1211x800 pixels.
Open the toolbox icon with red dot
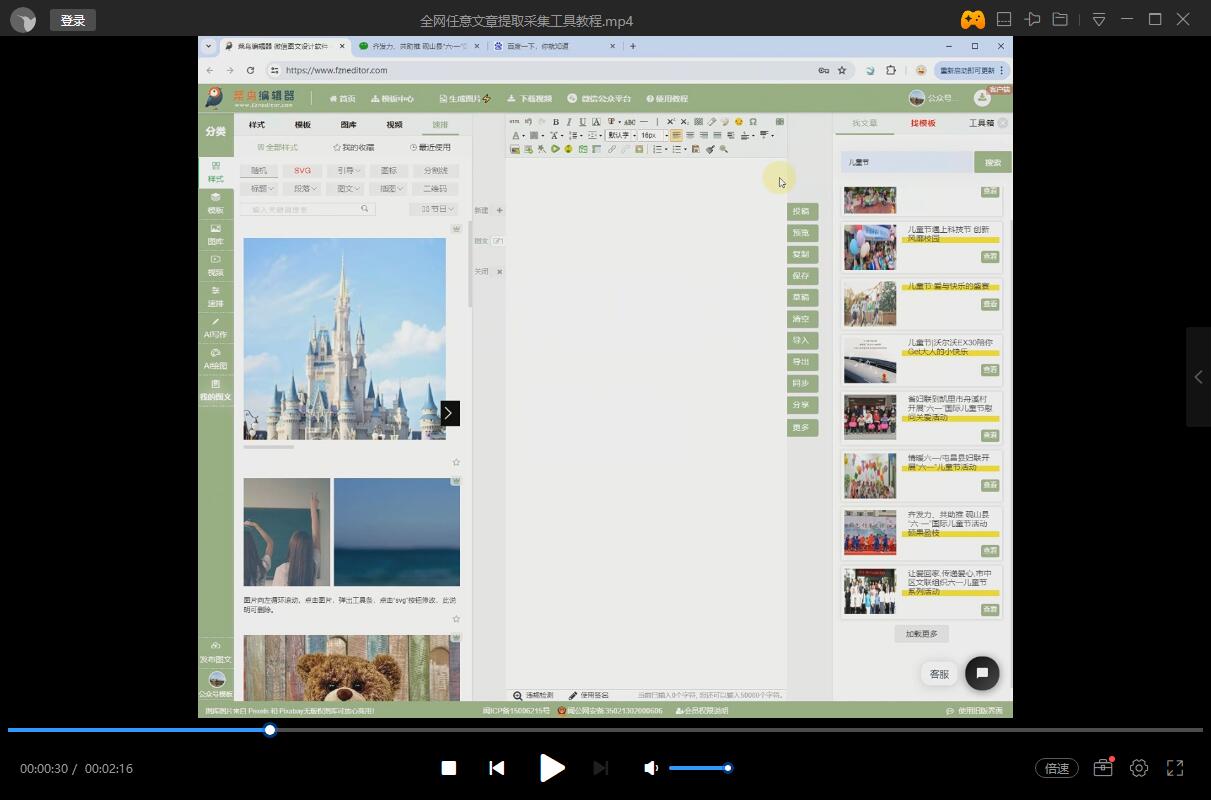click(x=1103, y=768)
